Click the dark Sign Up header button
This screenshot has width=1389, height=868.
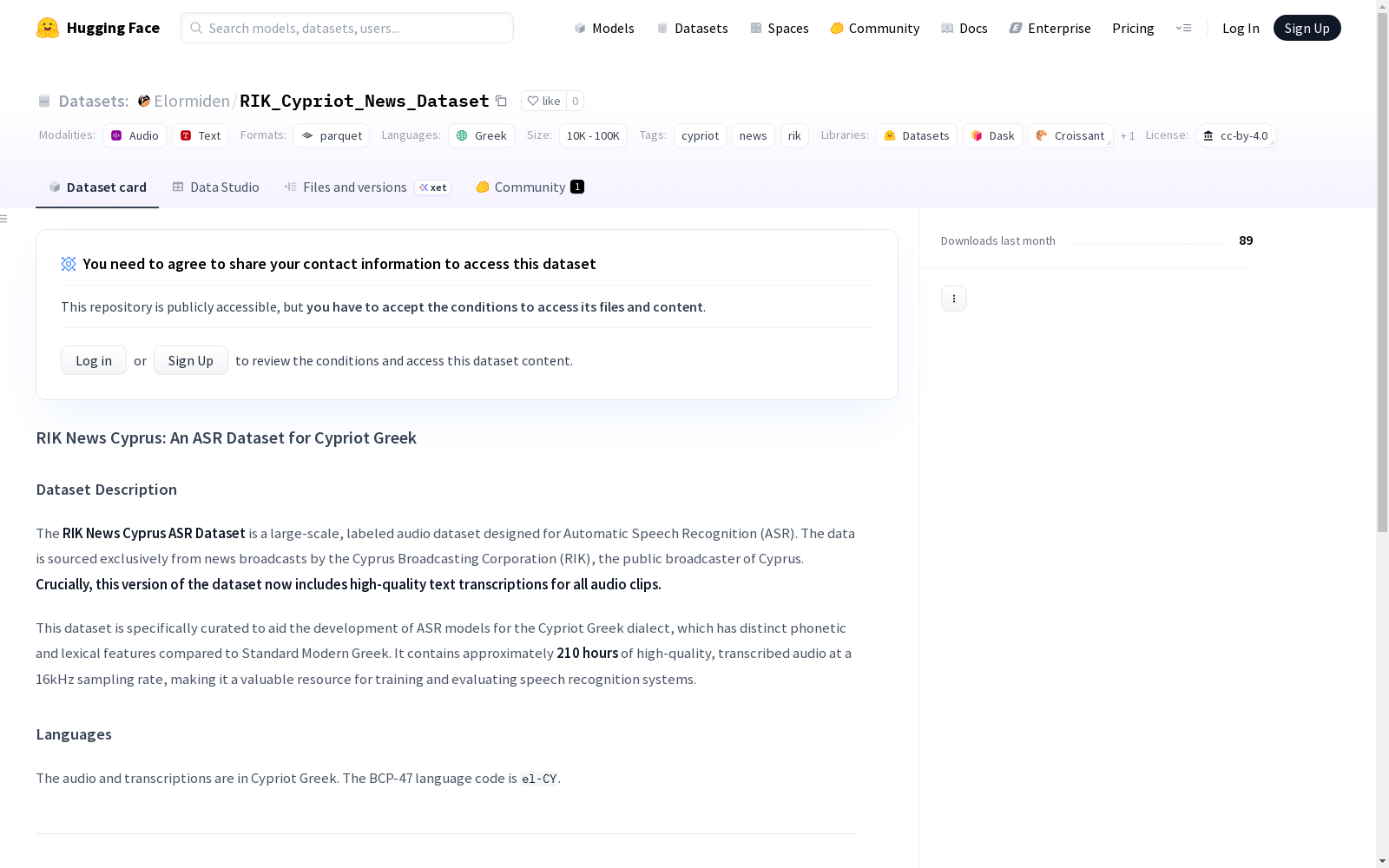pyautogui.click(x=1307, y=28)
